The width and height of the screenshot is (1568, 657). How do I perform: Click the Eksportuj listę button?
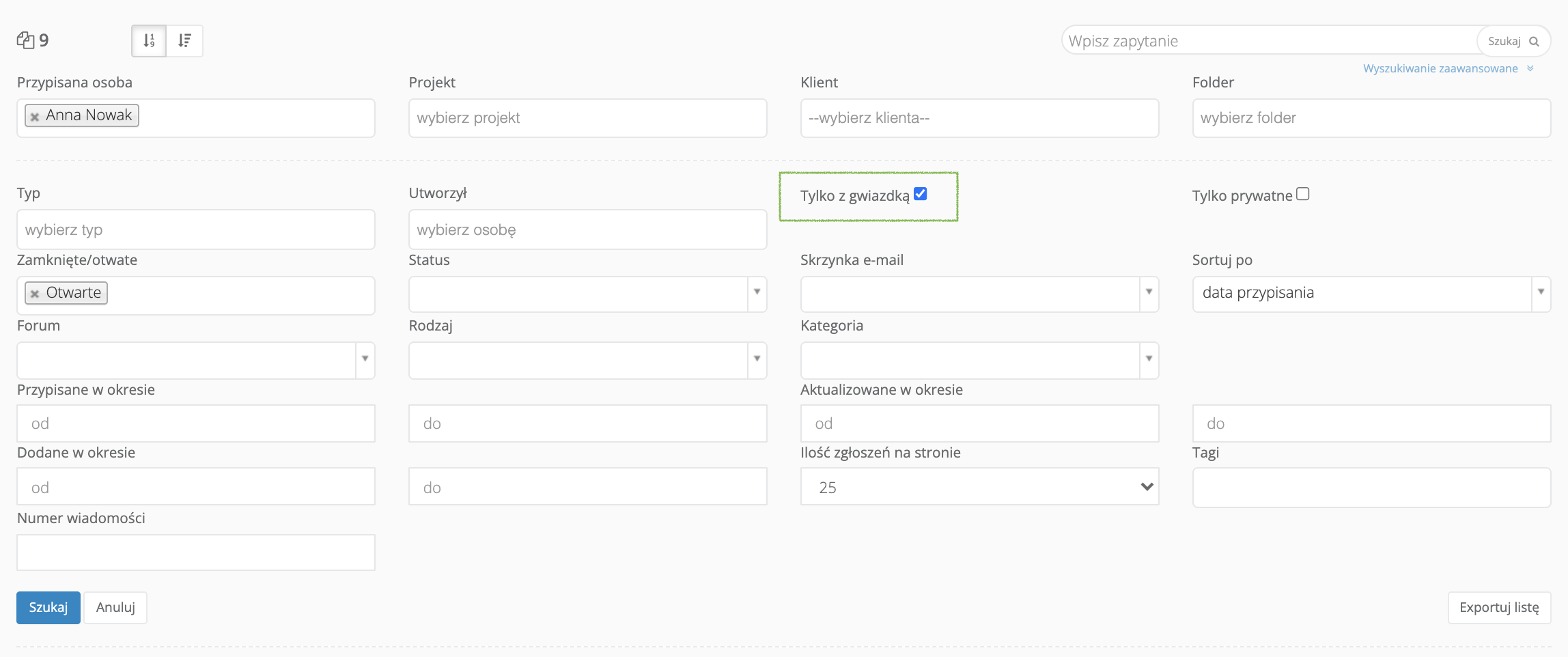1499,607
